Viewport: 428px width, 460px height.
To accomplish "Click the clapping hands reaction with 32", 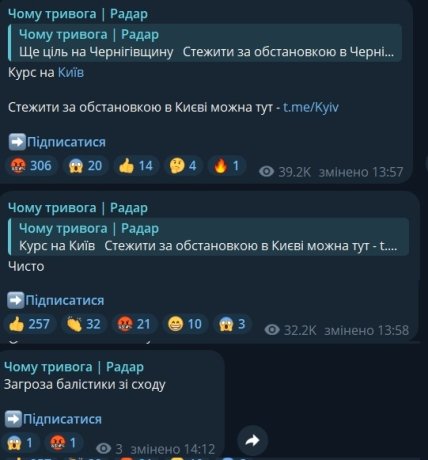I will tap(84, 324).
